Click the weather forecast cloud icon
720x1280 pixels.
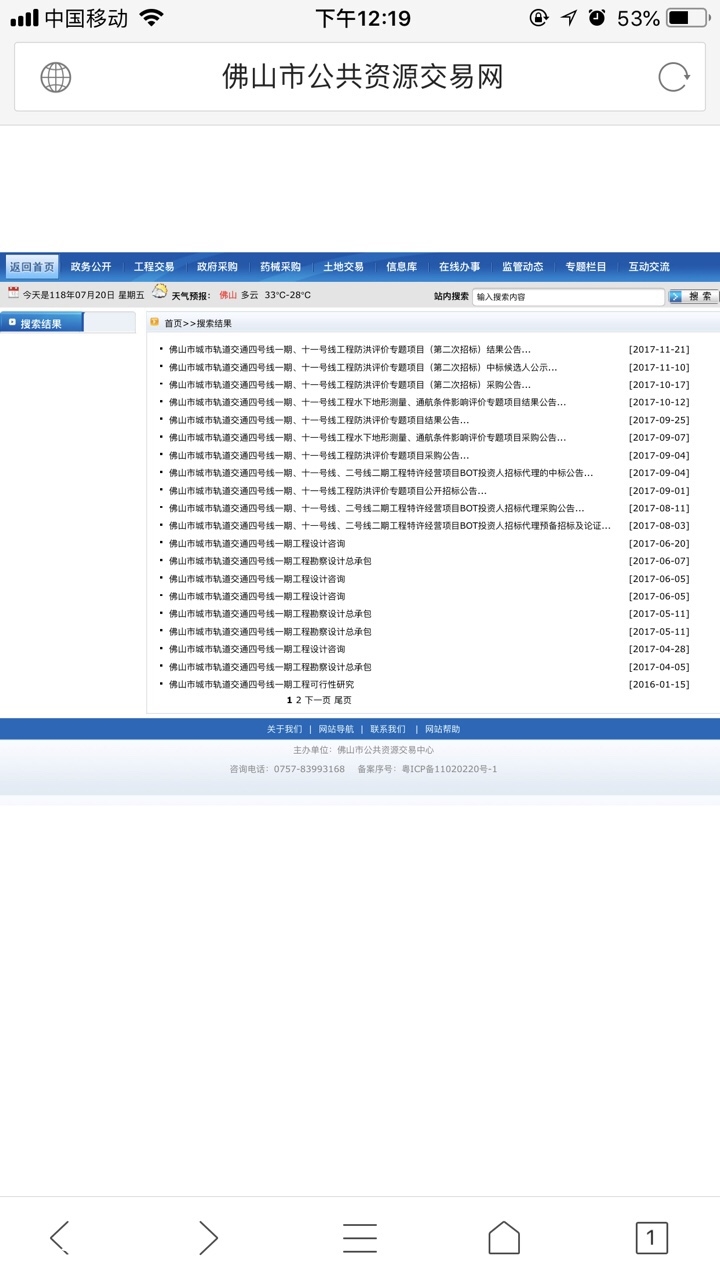coord(160,292)
